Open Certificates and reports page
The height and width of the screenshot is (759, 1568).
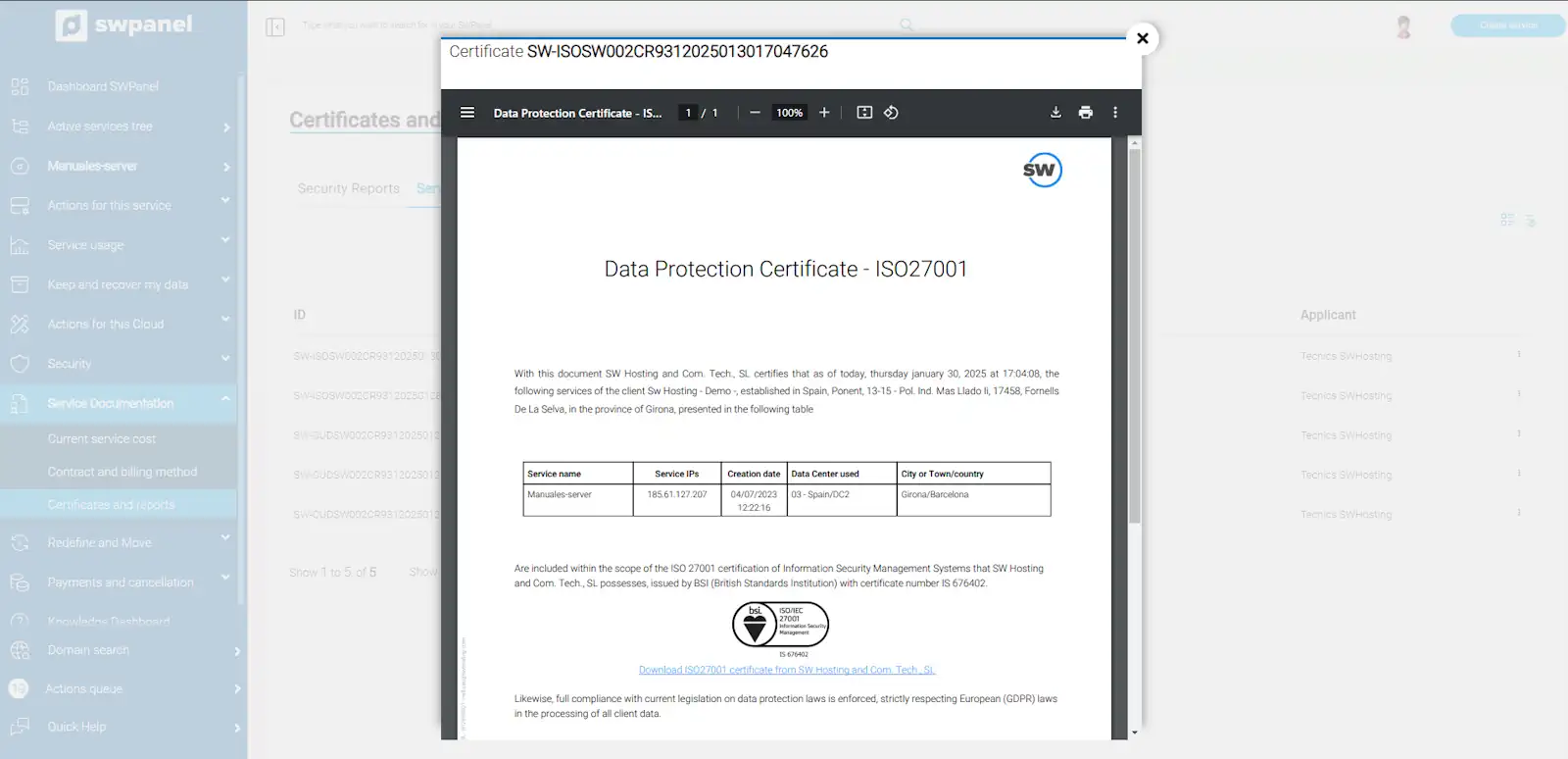click(111, 505)
